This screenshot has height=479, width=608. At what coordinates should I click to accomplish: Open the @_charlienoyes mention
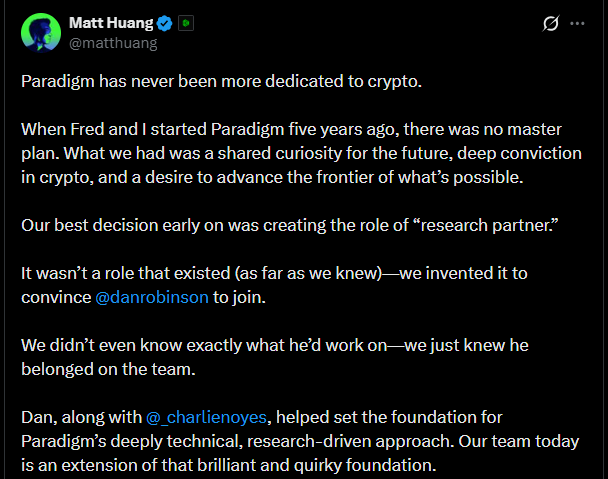(206, 418)
